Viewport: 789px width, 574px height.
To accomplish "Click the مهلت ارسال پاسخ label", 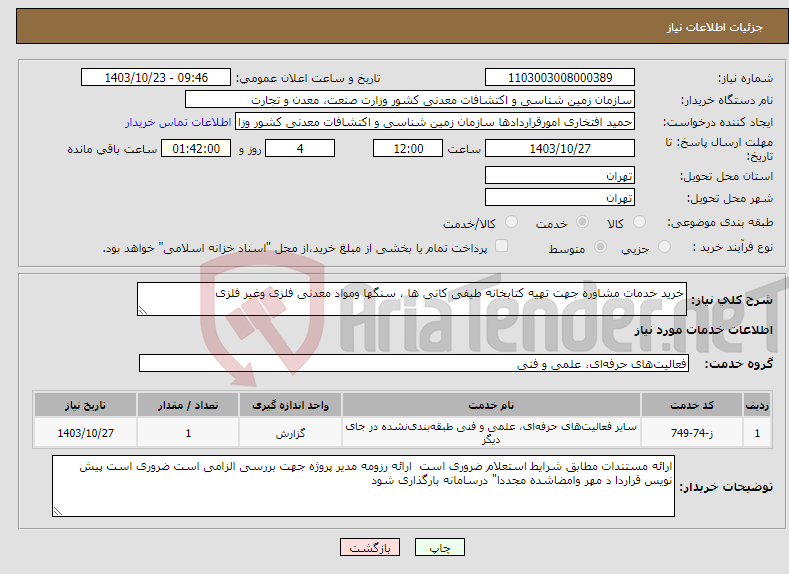I will coord(719,149).
